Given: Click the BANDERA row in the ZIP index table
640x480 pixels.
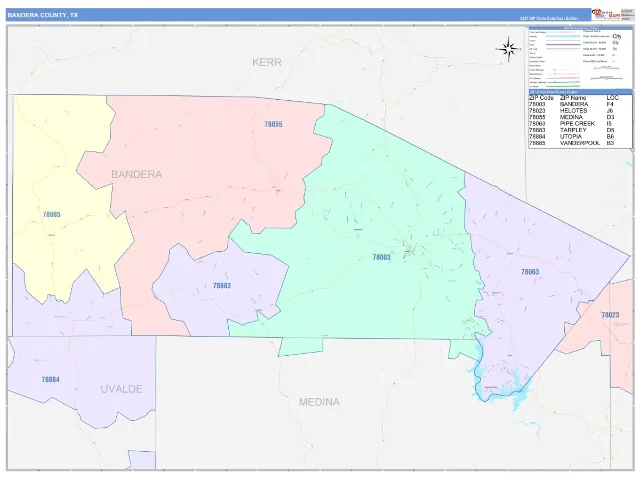Looking at the screenshot, I should point(580,104).
